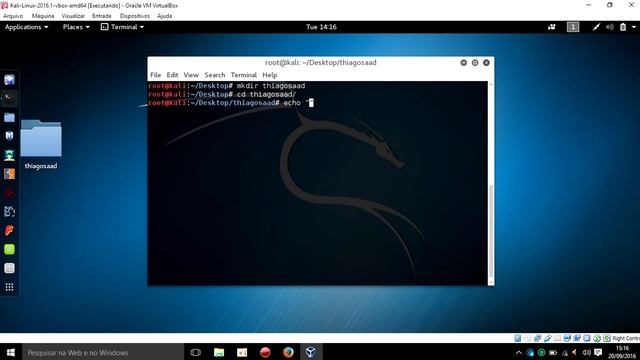
Task: Open the thiagosaad folder on the desktop
Action: [x=41, y=138]
